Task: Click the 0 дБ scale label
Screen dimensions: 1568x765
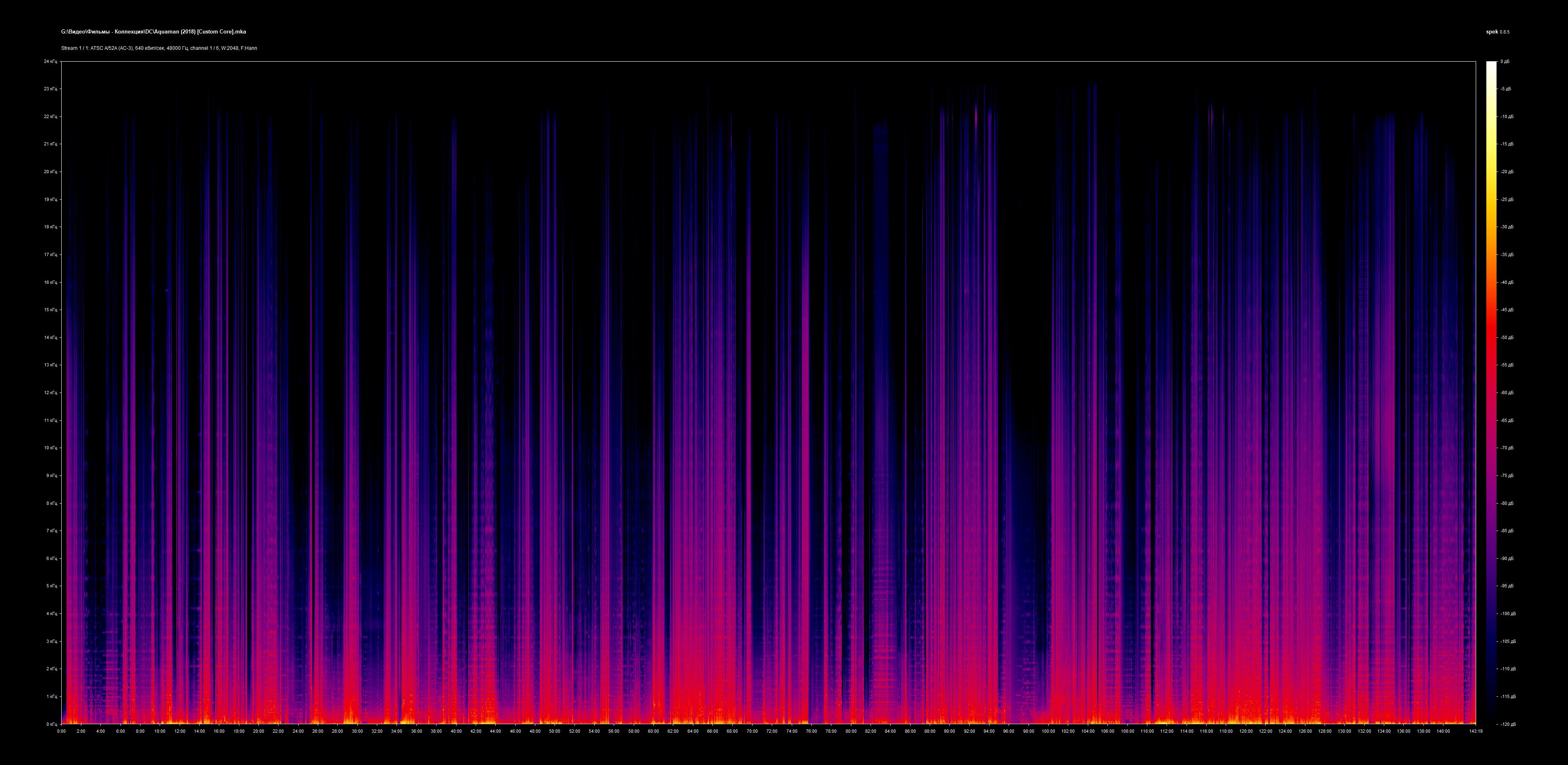Action: [x=1505, y=62]
